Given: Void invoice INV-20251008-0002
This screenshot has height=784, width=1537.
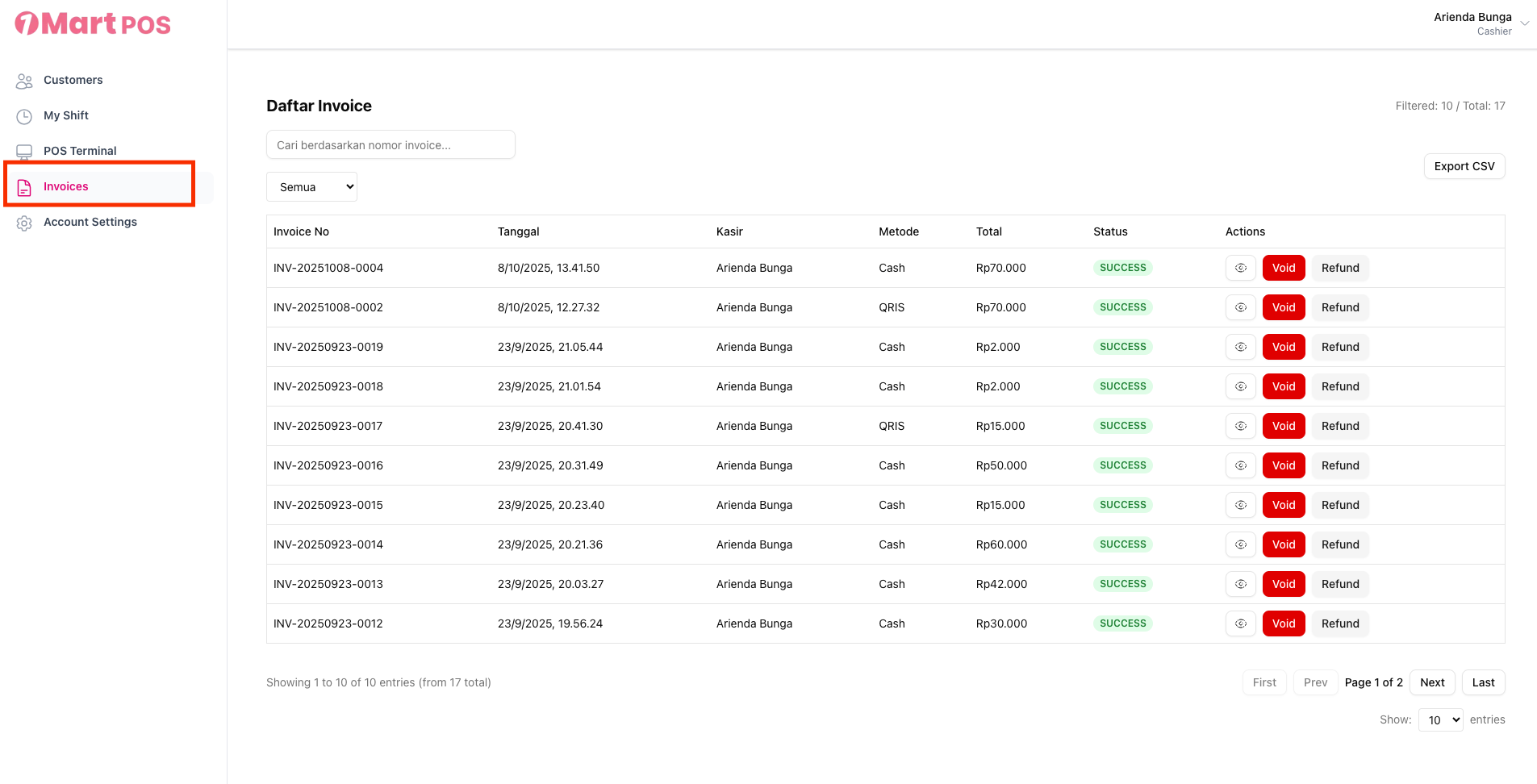Looking at the screenshot, I should (1283, 307).
